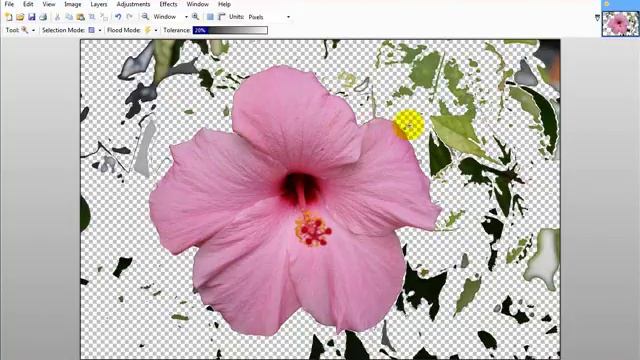
Task: Open the Window menu
Action: tap(198, 4)
